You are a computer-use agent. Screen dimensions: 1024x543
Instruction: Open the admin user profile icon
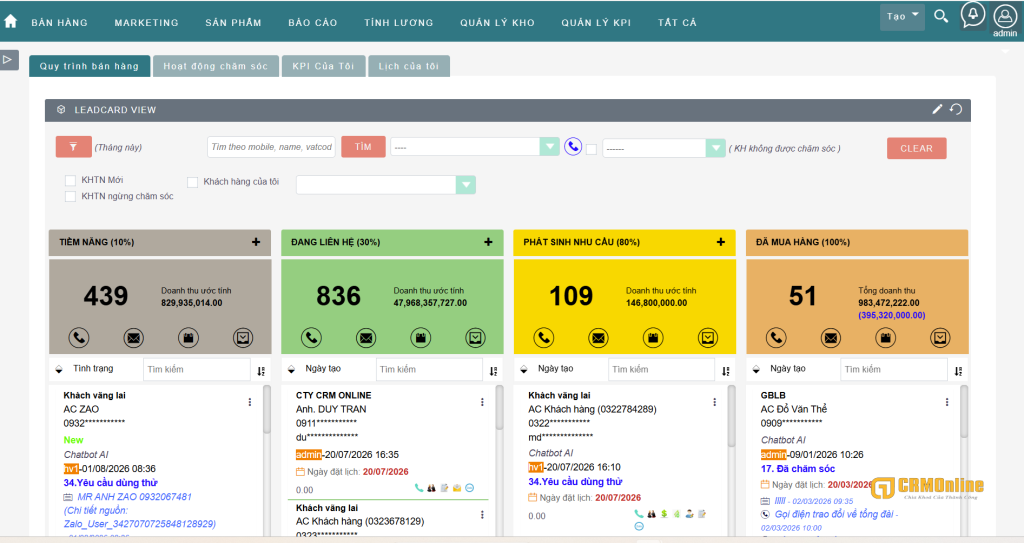coord(1004,16)
